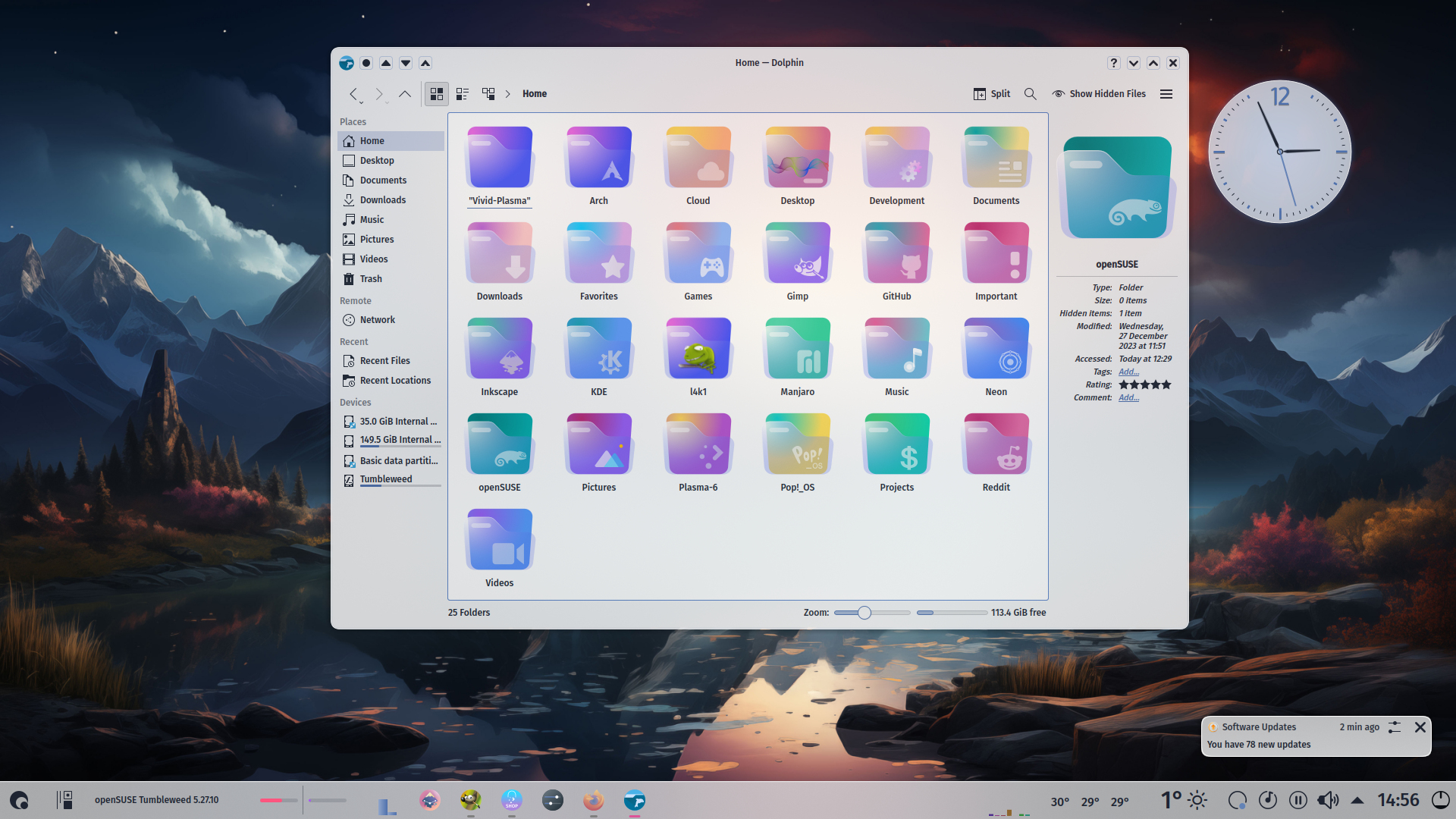Close the Software Updates notification
1456x819 pixels.
point(1420,727)
